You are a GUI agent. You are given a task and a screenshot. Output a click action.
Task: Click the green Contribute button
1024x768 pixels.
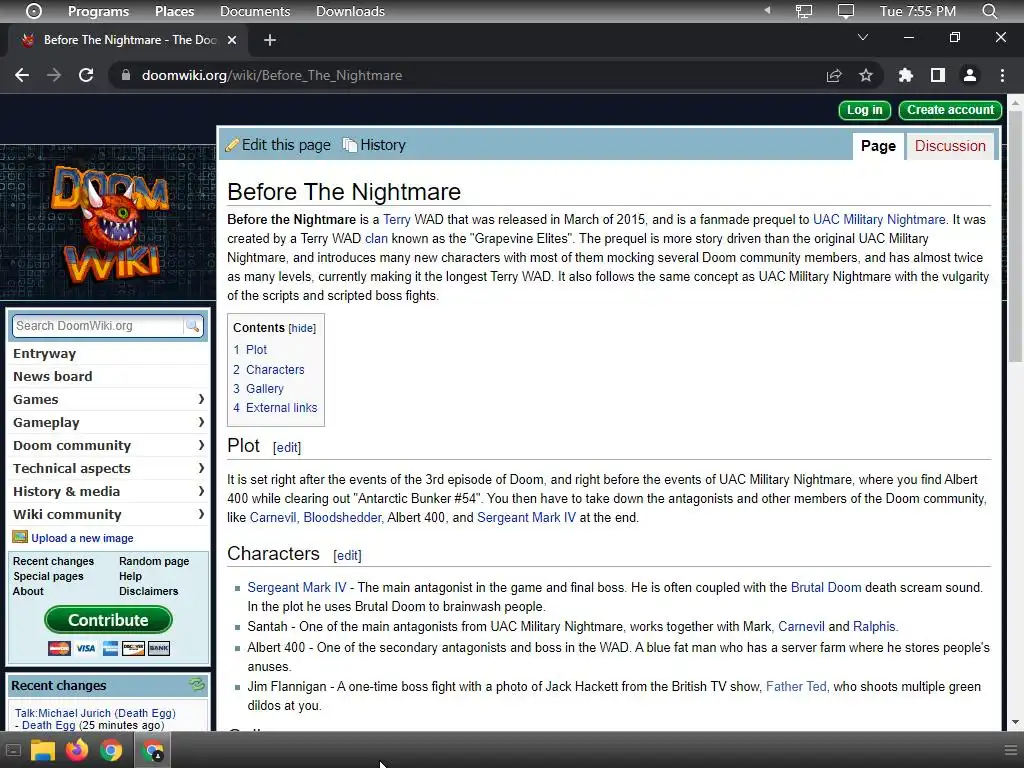108,620
